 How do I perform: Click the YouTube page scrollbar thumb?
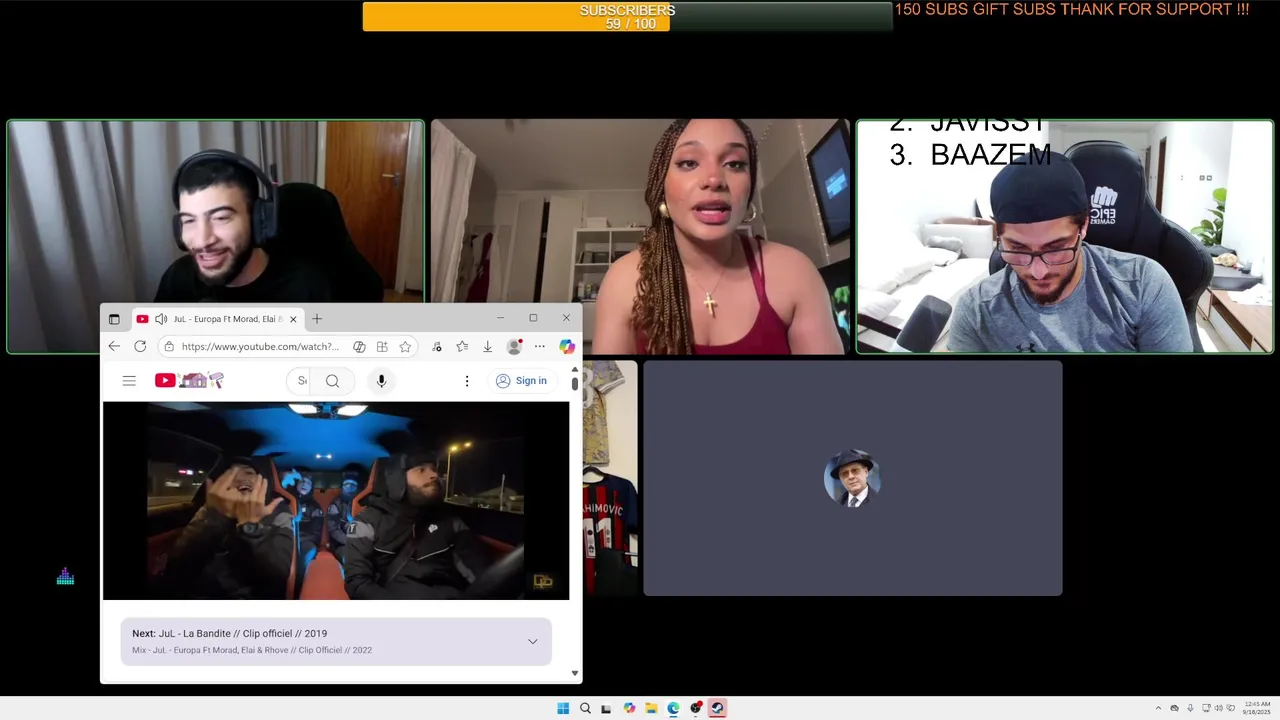575,384
